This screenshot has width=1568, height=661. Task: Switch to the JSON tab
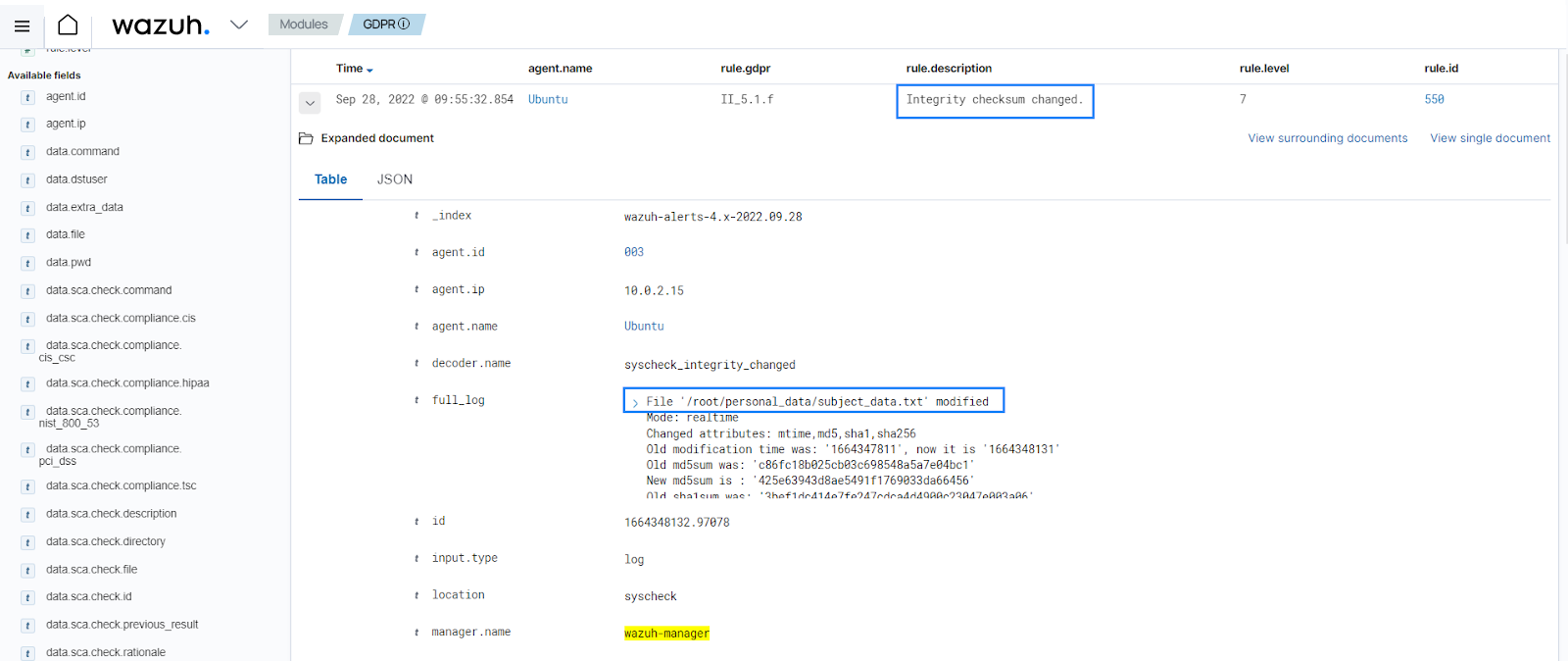[x=395, y=179]
